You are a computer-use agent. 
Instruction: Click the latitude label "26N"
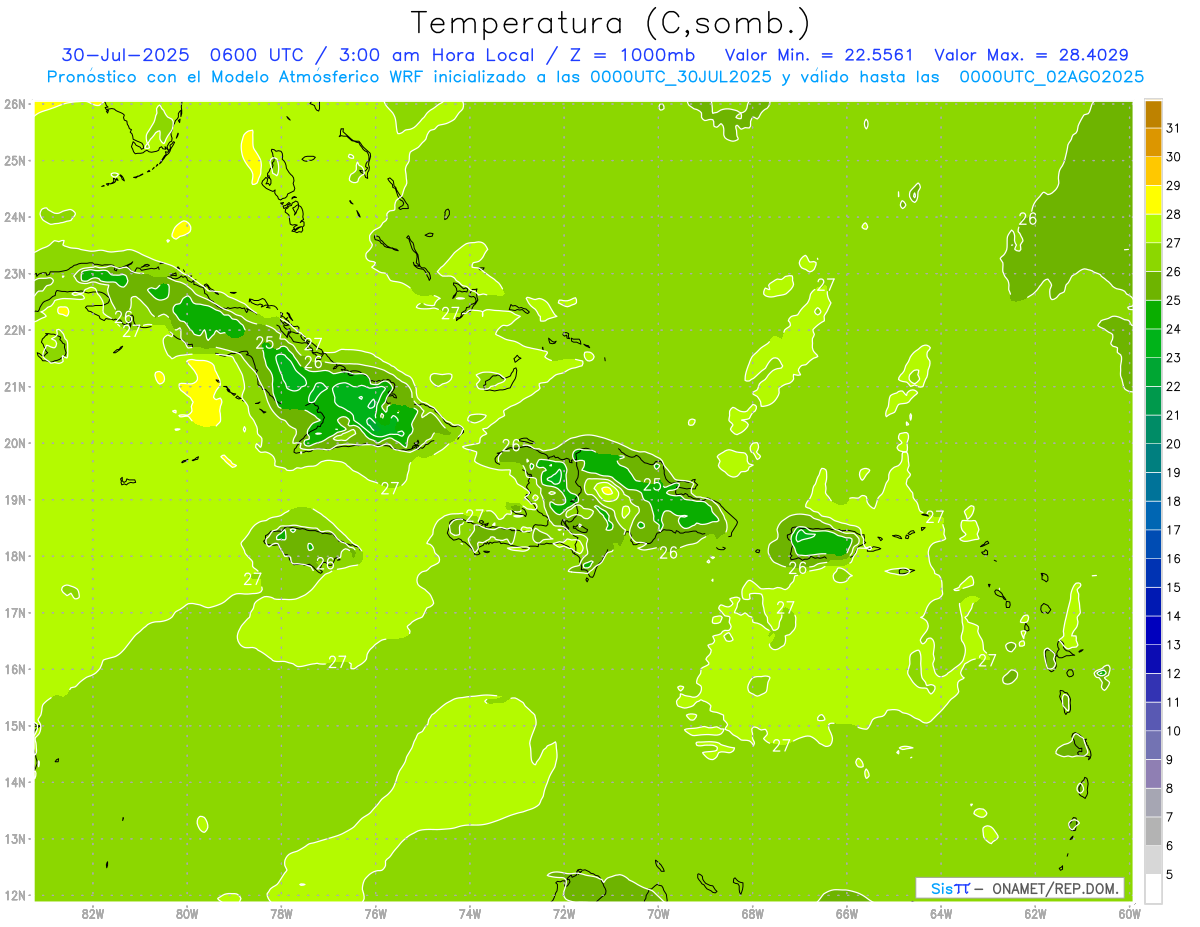pyautogui.click(x=15, y=104)
